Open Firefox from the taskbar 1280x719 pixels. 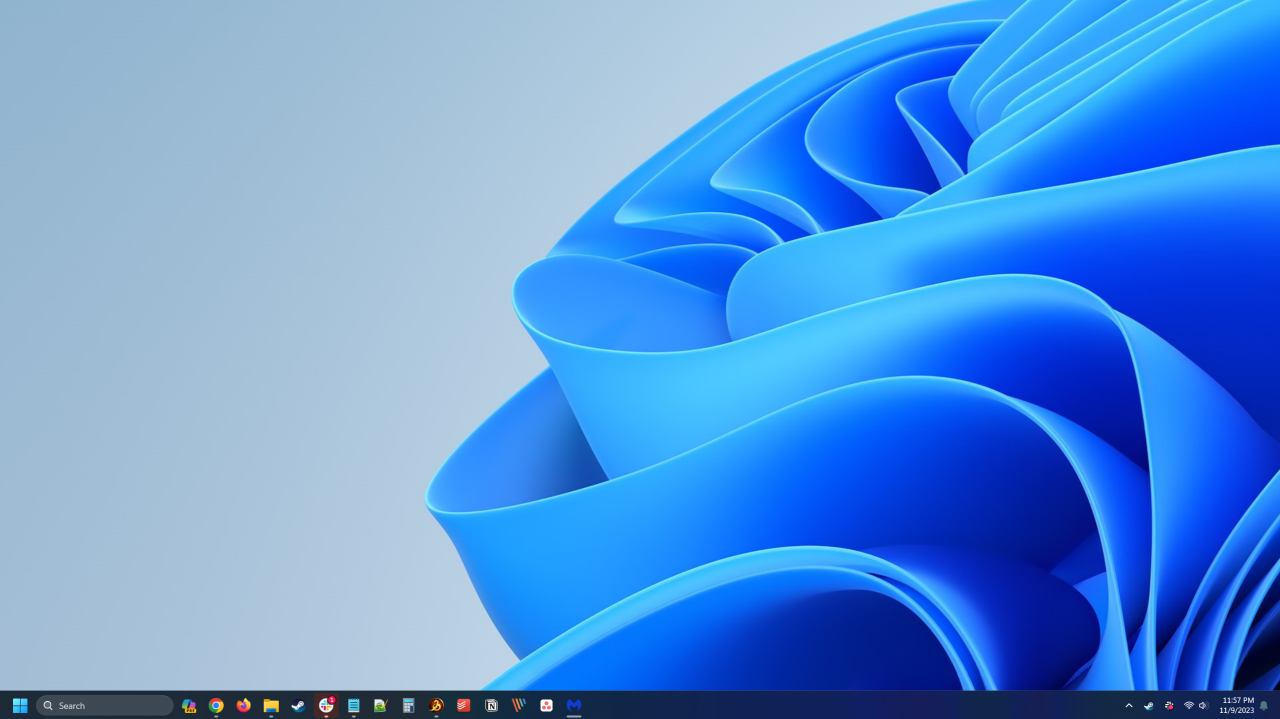pyautogui.click(x=244, y=705)
